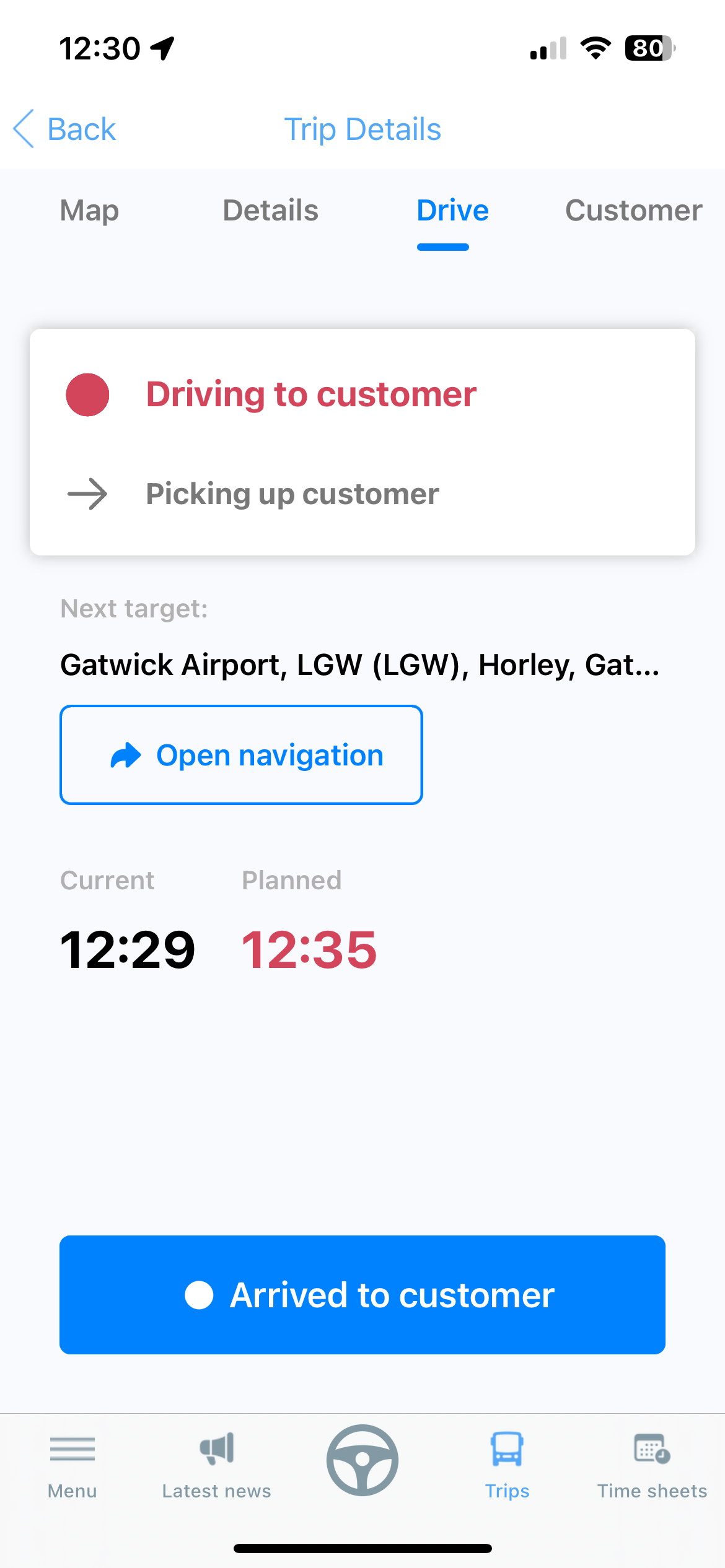Select the Drive tab
725x1568 pixels.
pos(452,211)
